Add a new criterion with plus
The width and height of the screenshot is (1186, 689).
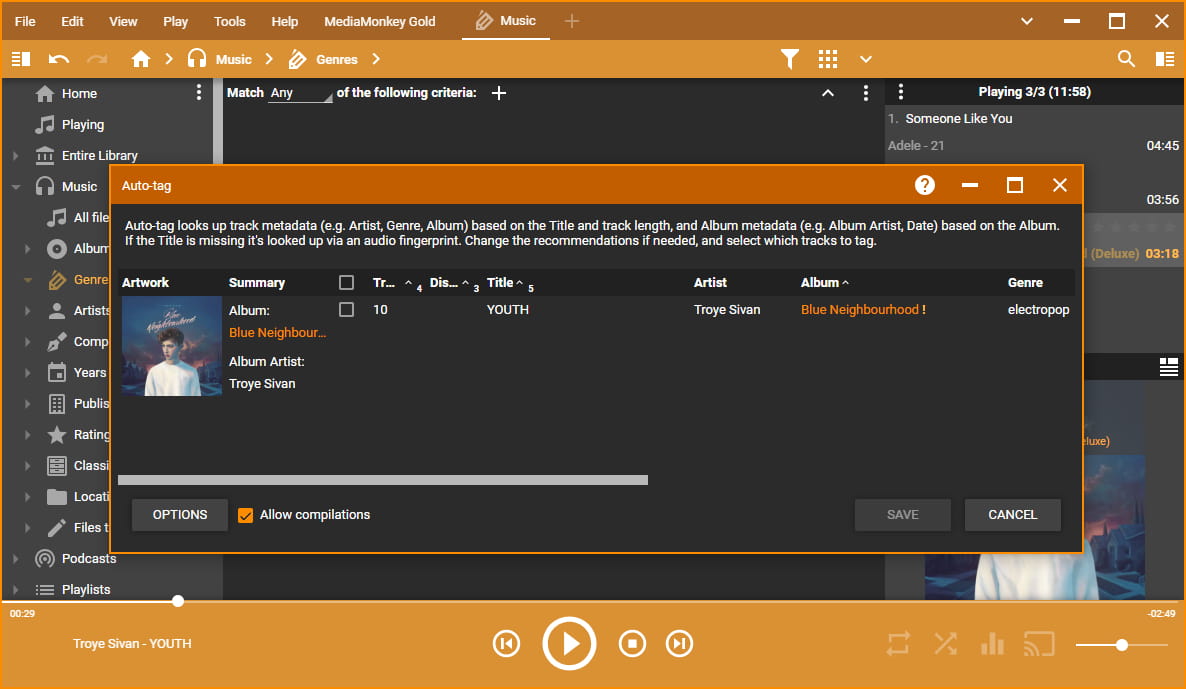[x=499, y=92]
